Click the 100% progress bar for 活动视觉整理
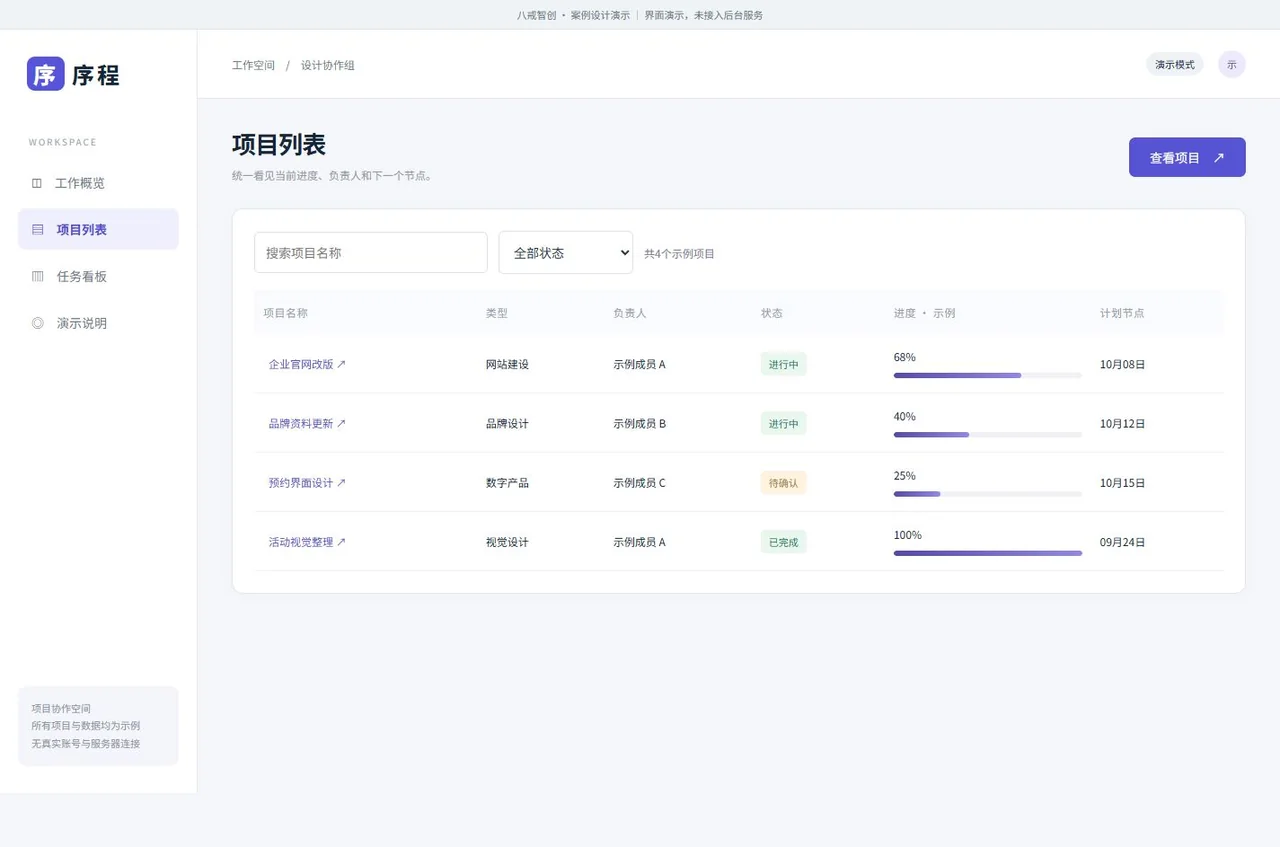 (x=988, y=553)
